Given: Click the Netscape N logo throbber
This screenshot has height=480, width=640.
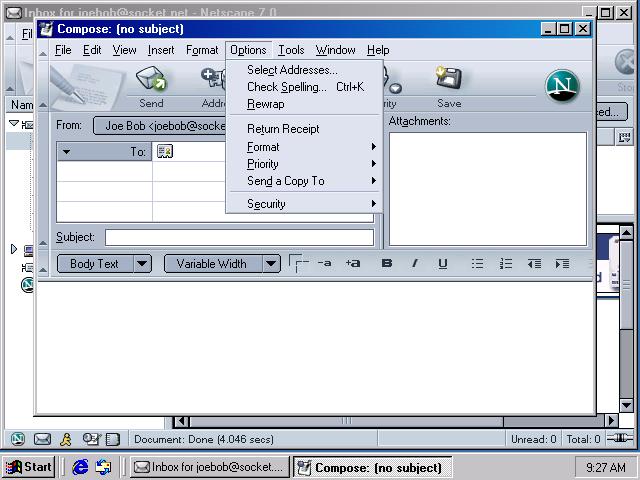Looking at the screenshot, I should pos(562,86).
